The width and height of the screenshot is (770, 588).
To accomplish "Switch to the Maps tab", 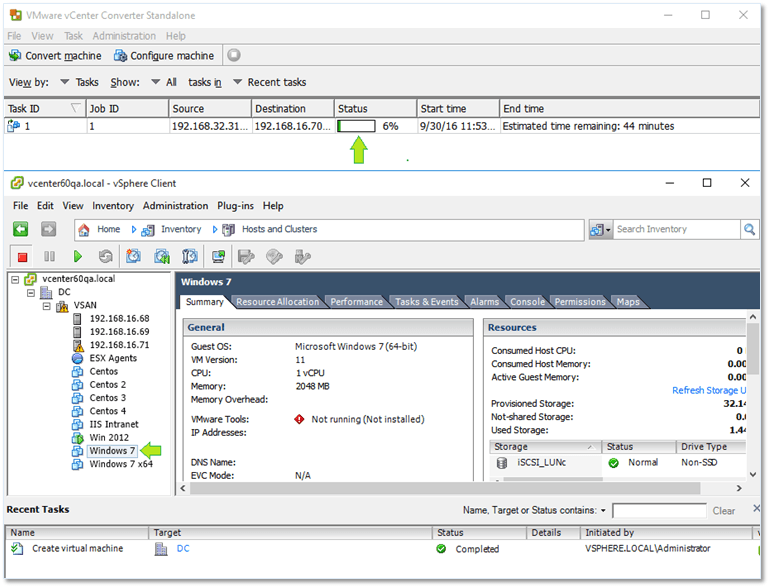I will 628,302.
